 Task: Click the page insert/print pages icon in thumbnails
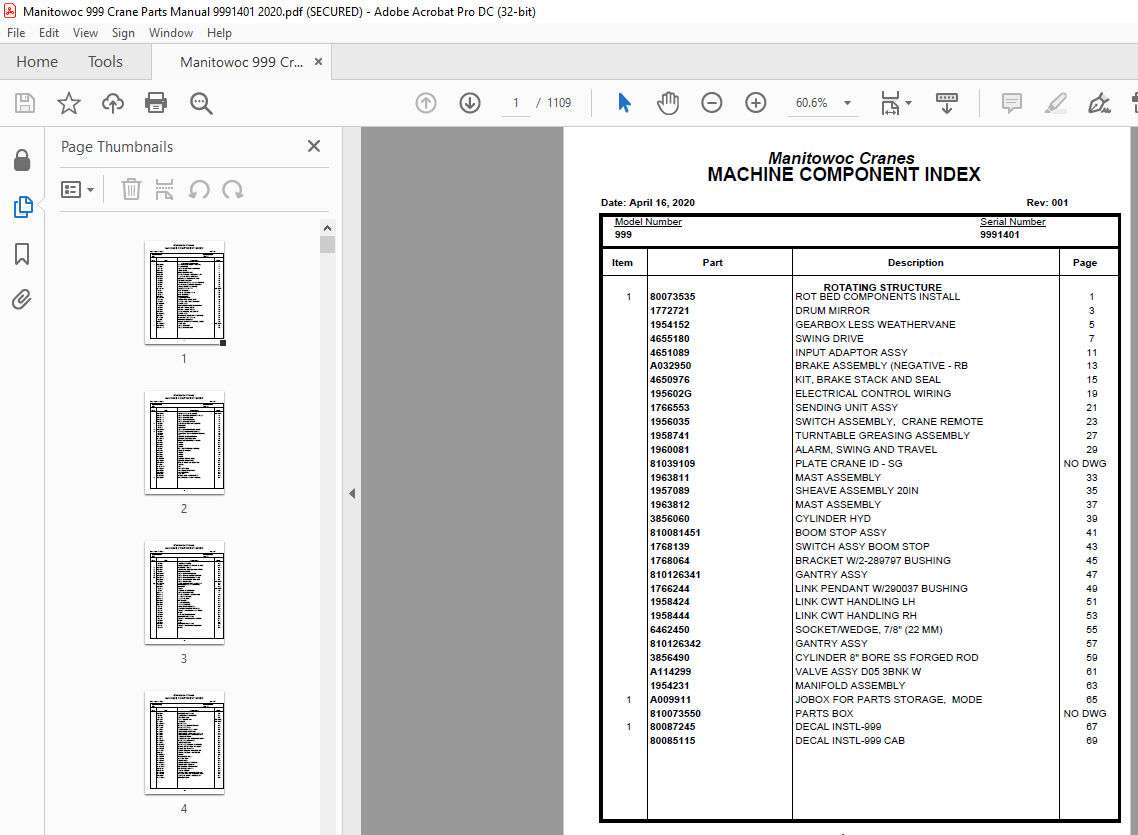pyautogui.click(x=165, y=190)
